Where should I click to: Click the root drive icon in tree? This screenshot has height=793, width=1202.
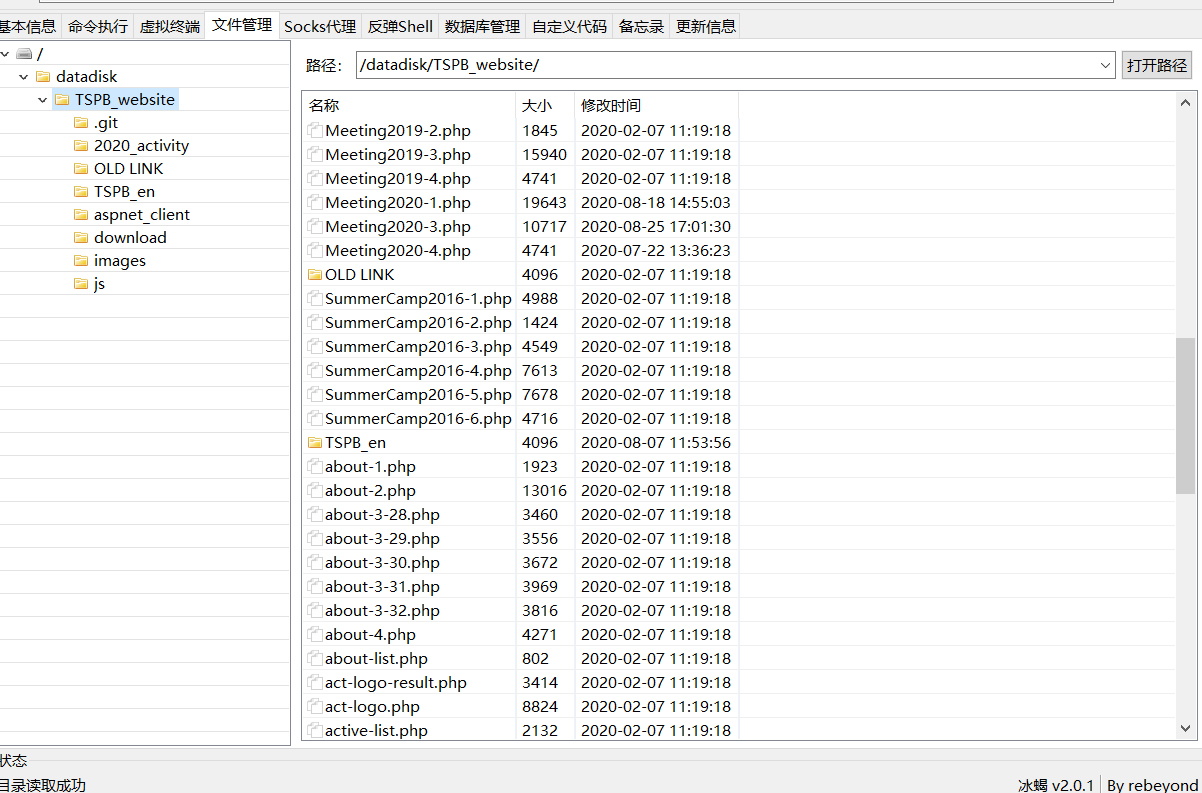(25, 54)
